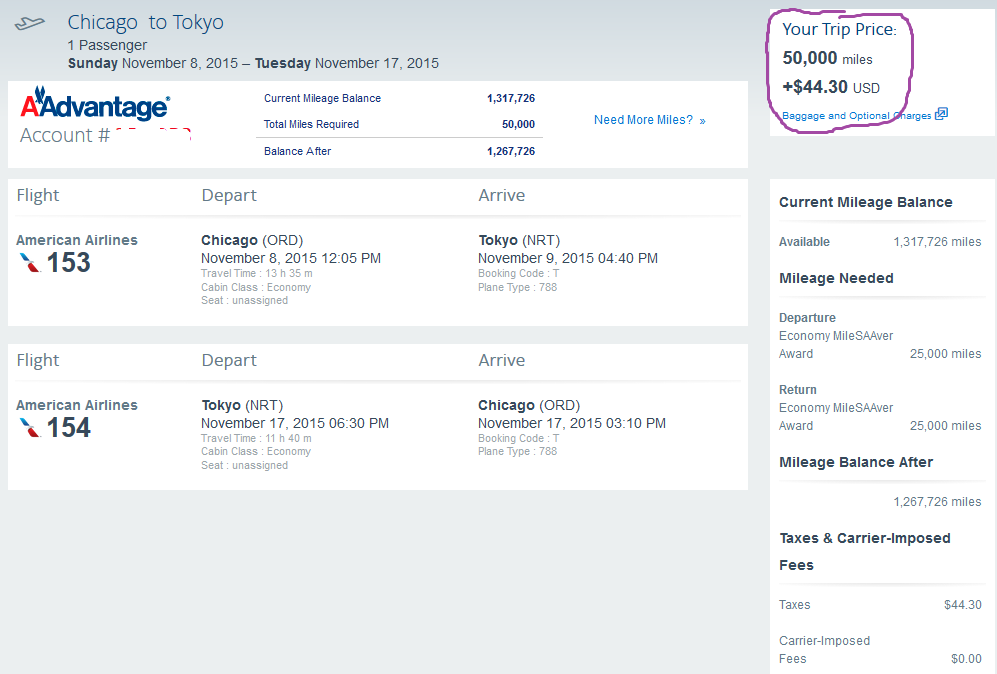Screen dimensions: 997x674
Task: Click Travel Time 11 h 40 m
Action: point(256,438)
